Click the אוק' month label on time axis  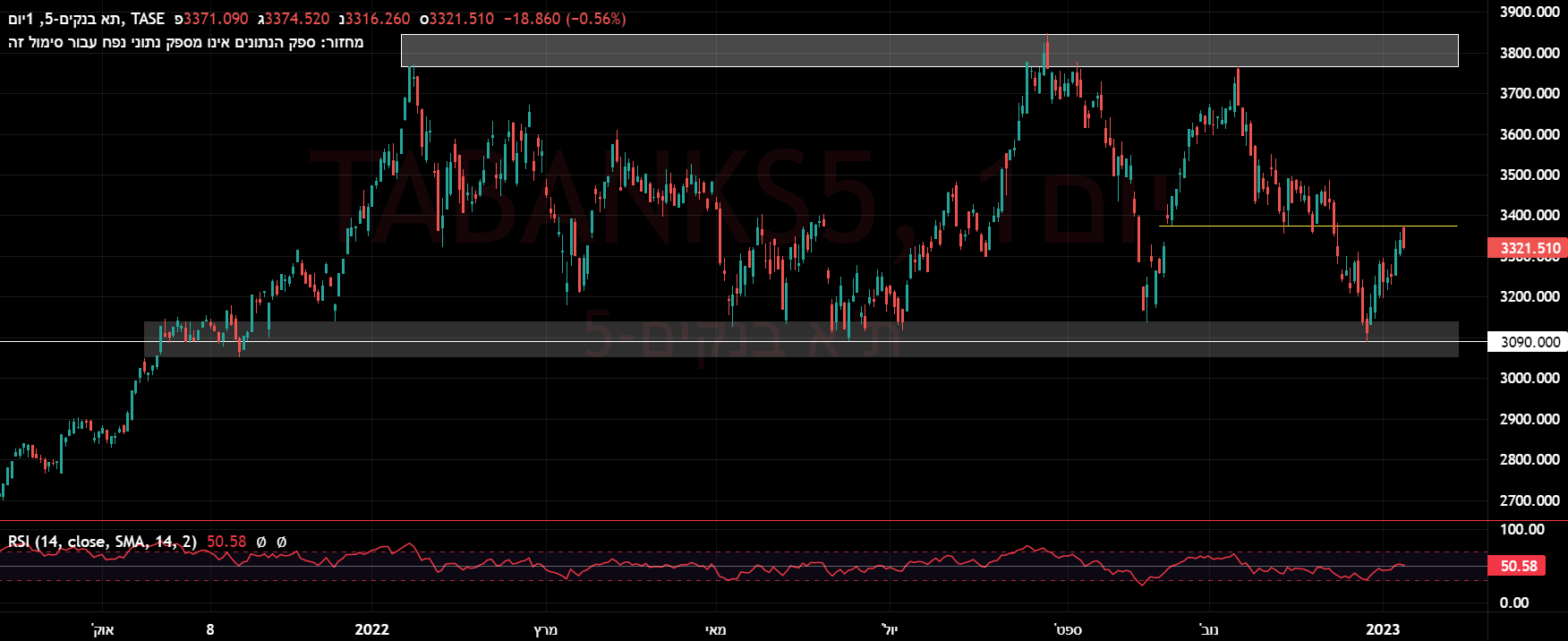103,629
